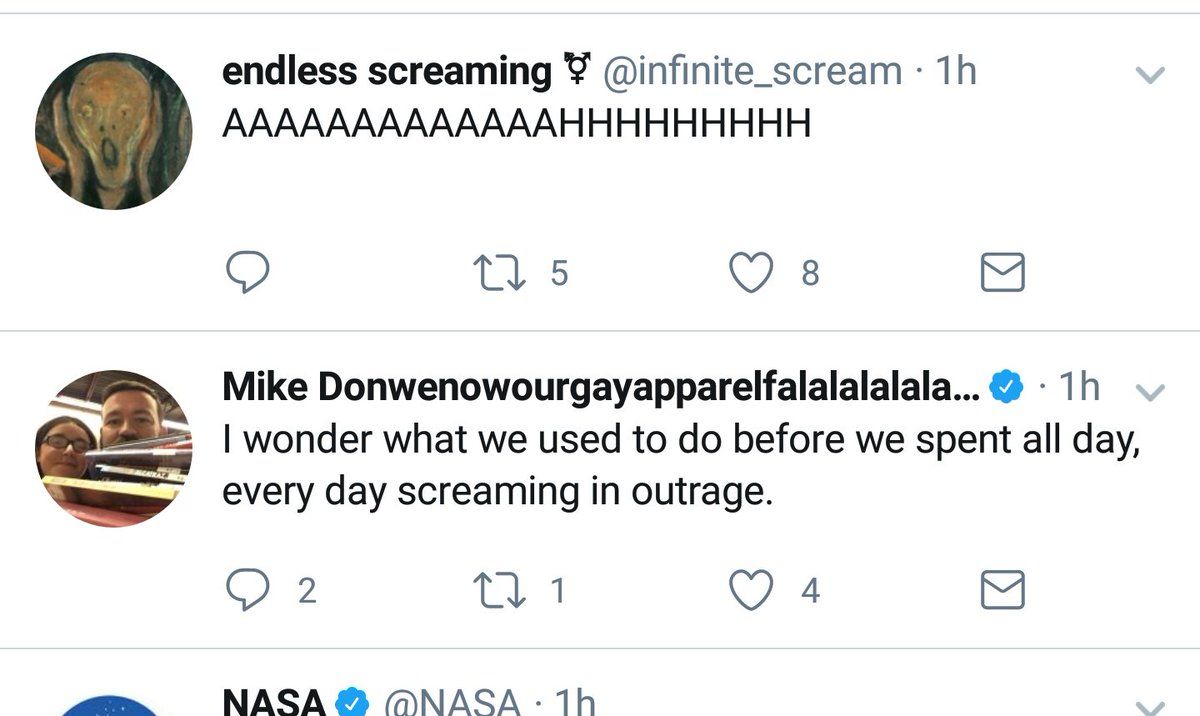The width and height of the screenshot is (1200, 716).
Task: Like Mike's outrage tweet
Action: (x=753, y=590)
